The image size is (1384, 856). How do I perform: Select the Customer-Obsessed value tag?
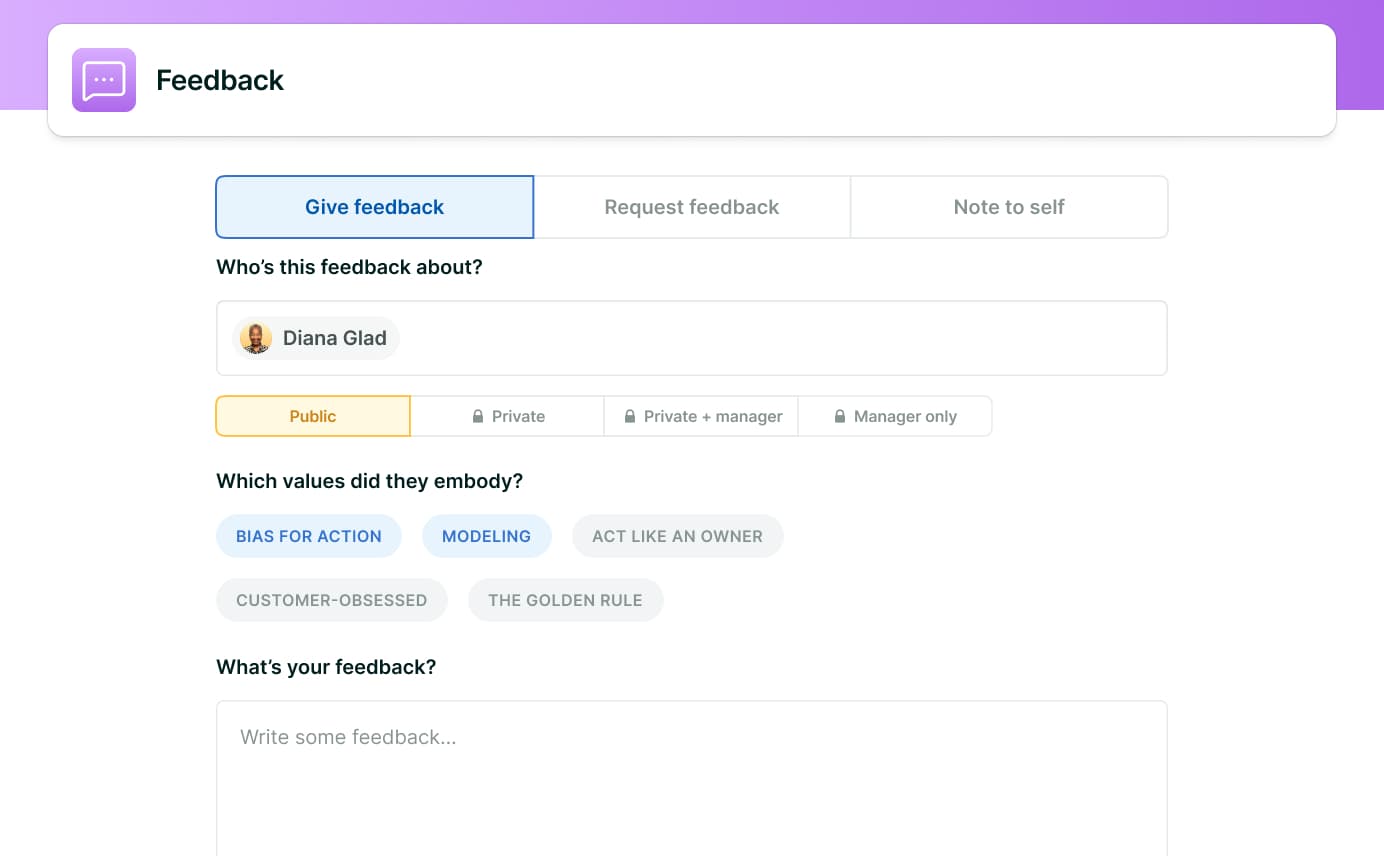pyautogui.click(x=331, y=600)
